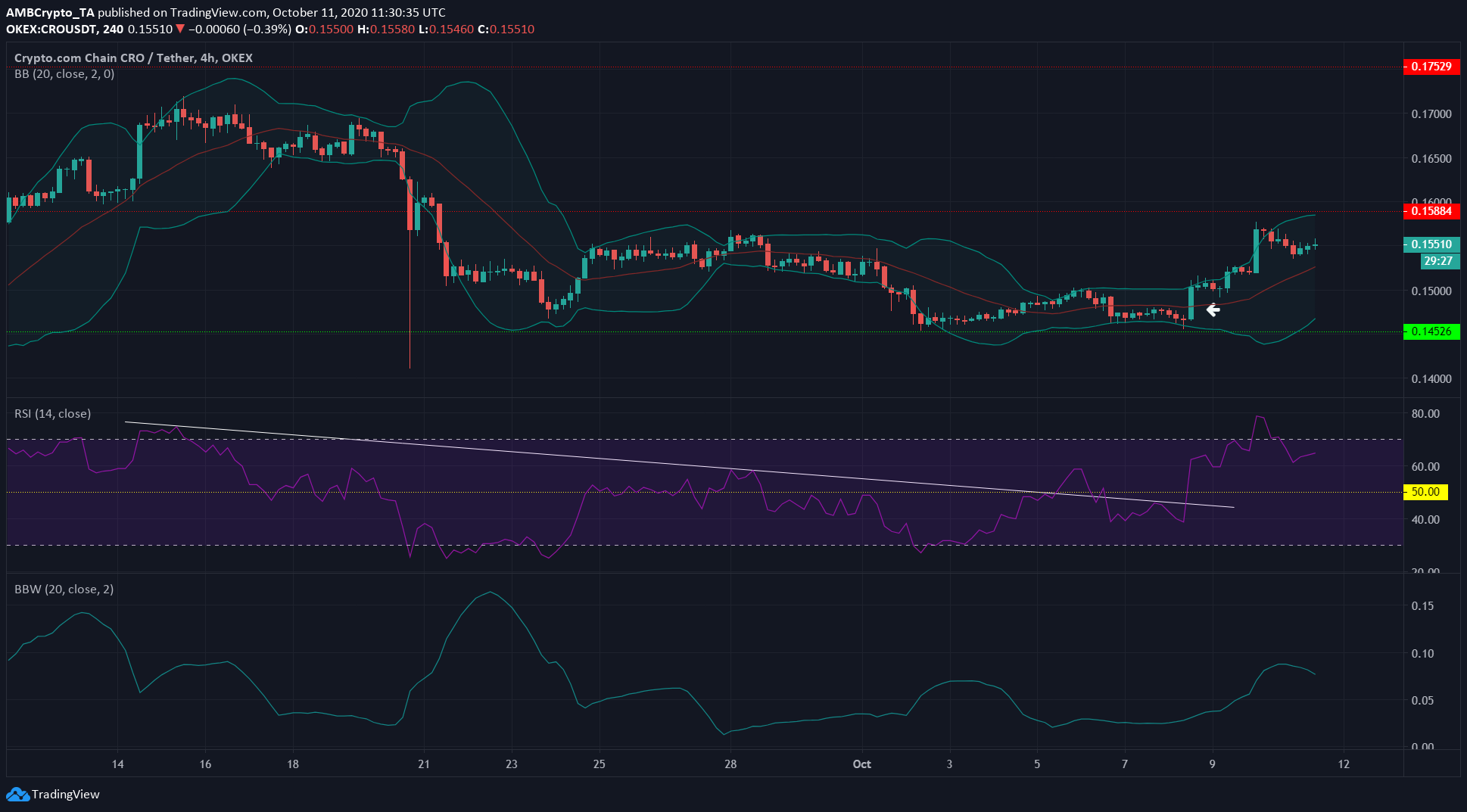Click the red 0.17529 resistance price label
Image resolution: width=1467 pixels, height=812 pixels.
(1431, 67)
